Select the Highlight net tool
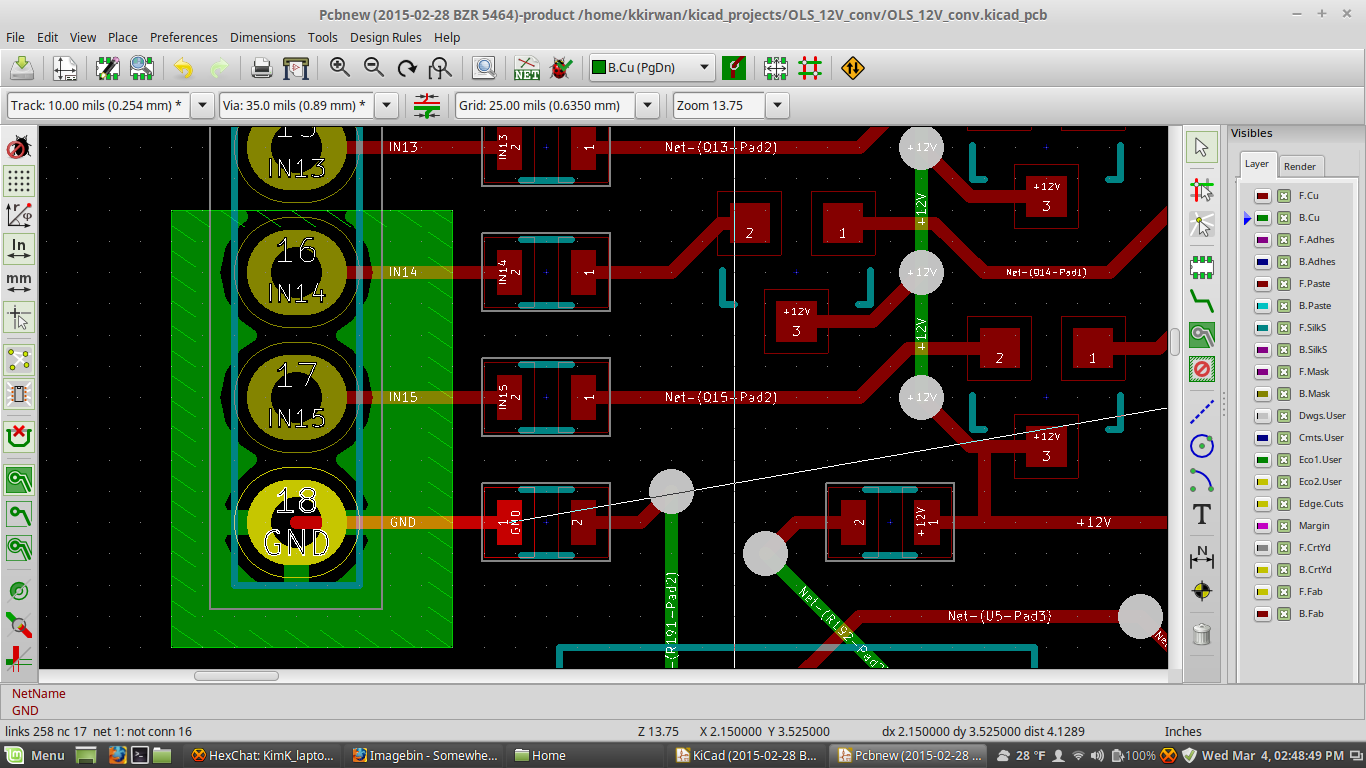This screenshot has height=768, width=1366. click(x=1202, y=190)
